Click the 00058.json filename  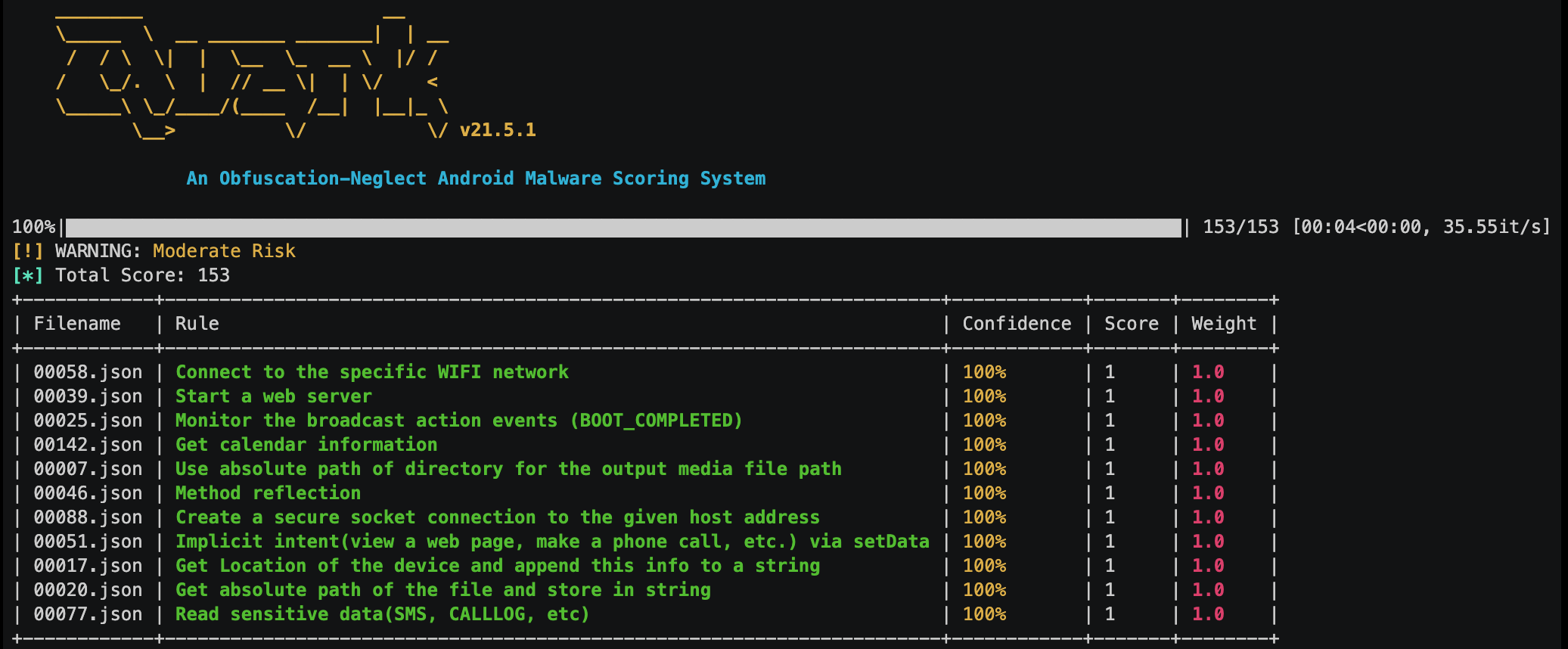pyautogui.click(x=88, y=372)
